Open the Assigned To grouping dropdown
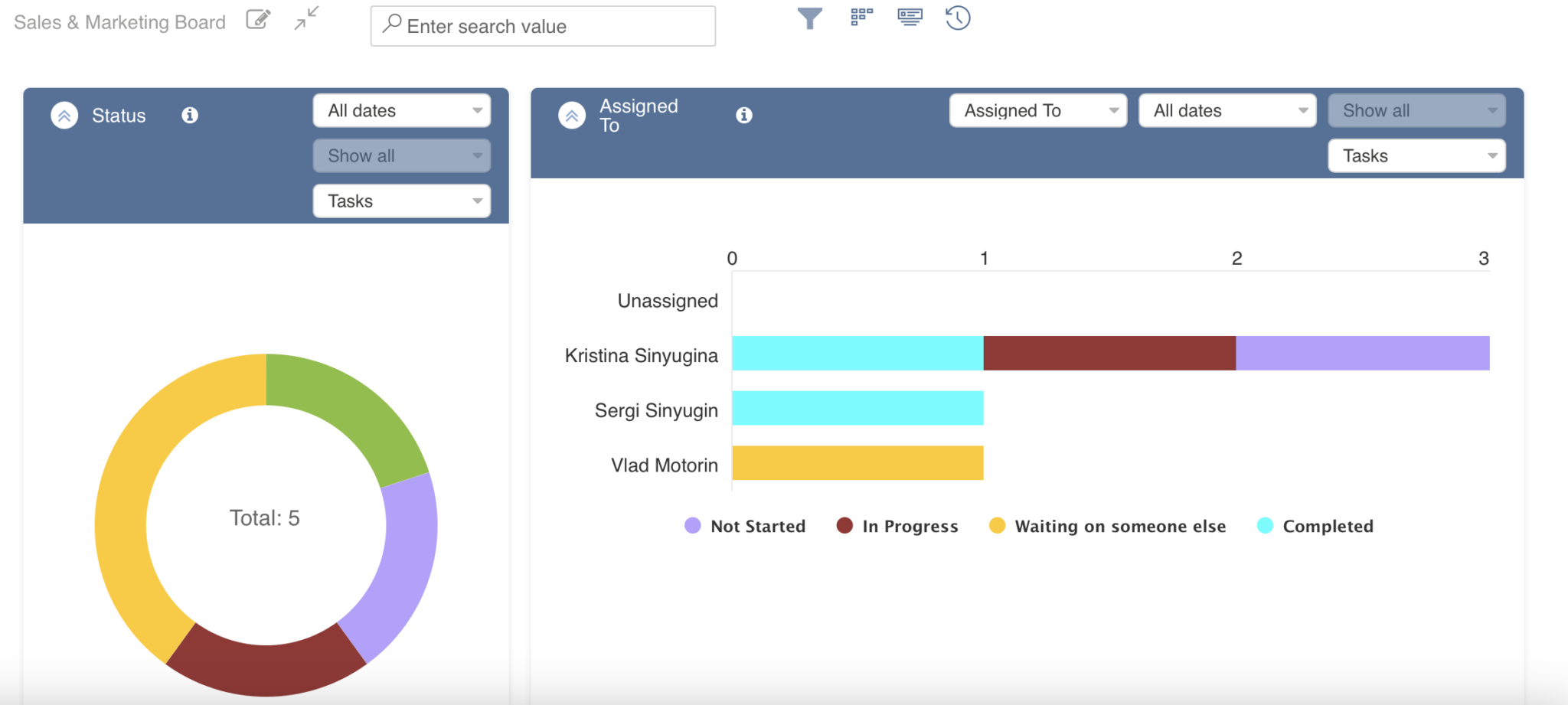1568x705 pixels. click(1037, 110)
